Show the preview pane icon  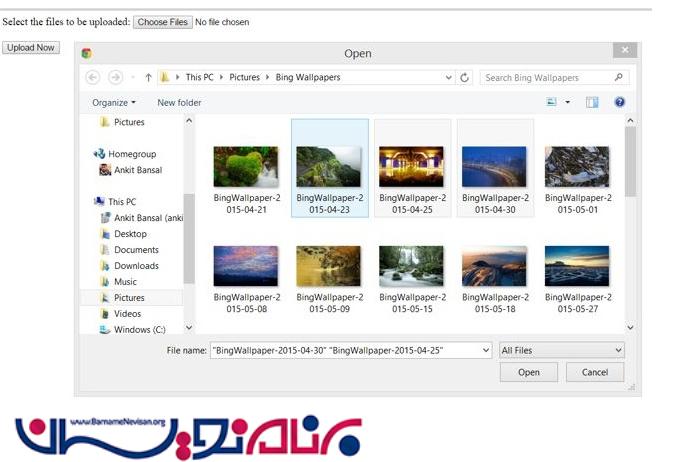pos(592,102)
